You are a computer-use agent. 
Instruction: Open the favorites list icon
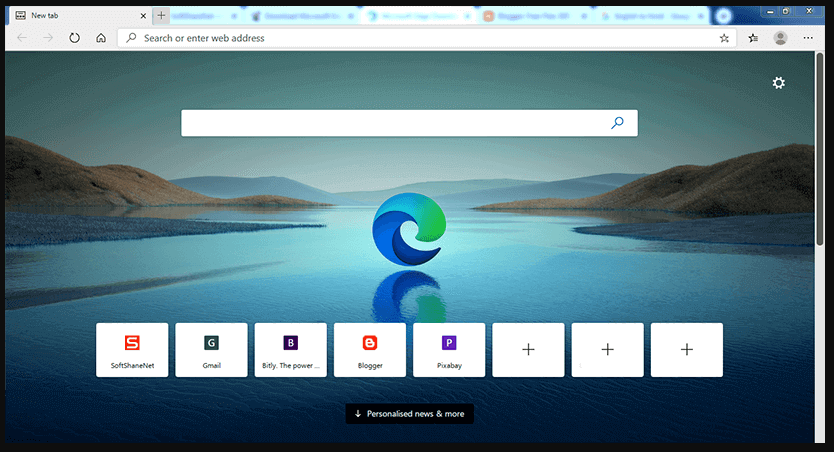pos(753,38)
